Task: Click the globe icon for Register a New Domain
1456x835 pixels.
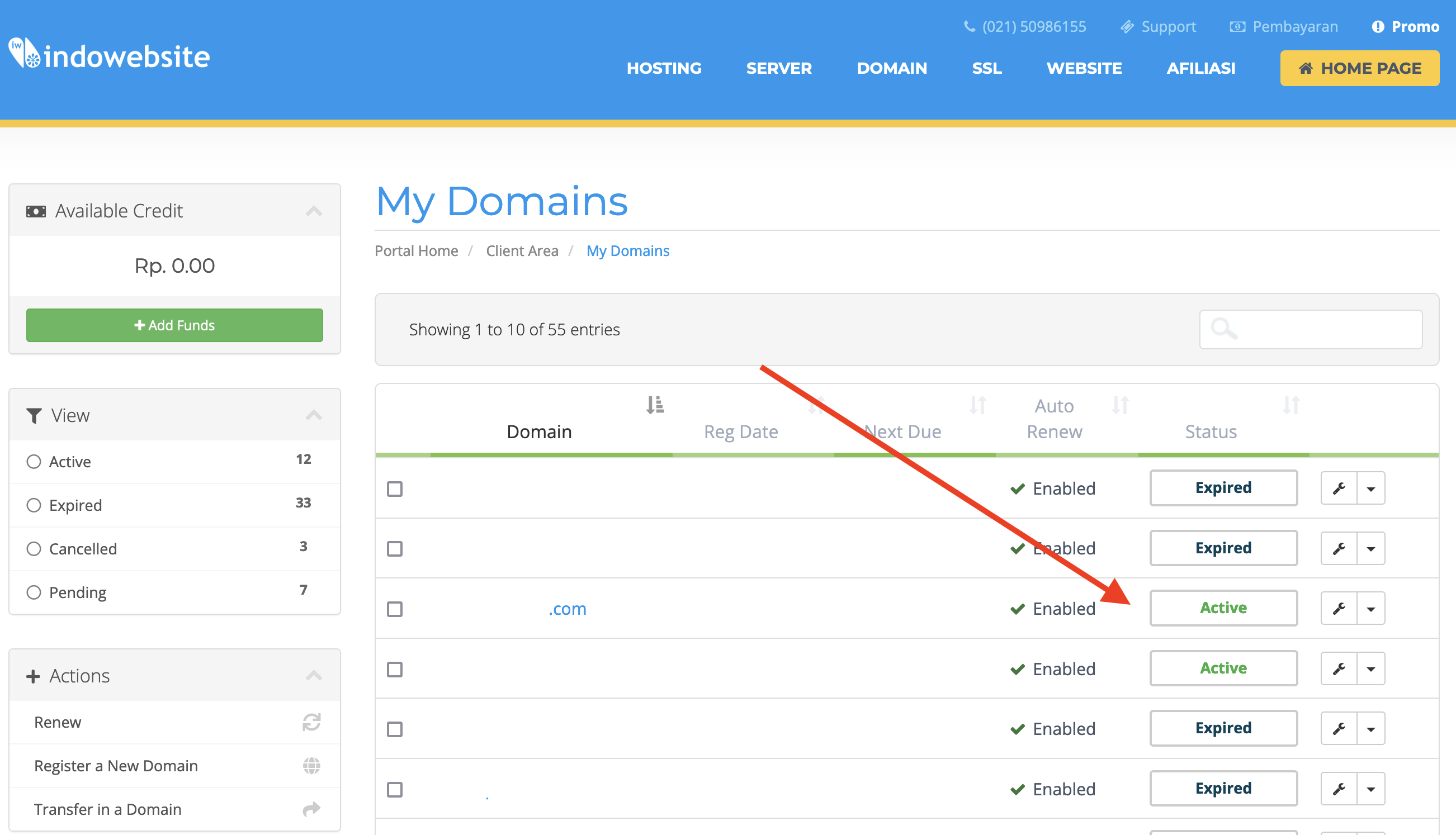Action: click(311, 766)
